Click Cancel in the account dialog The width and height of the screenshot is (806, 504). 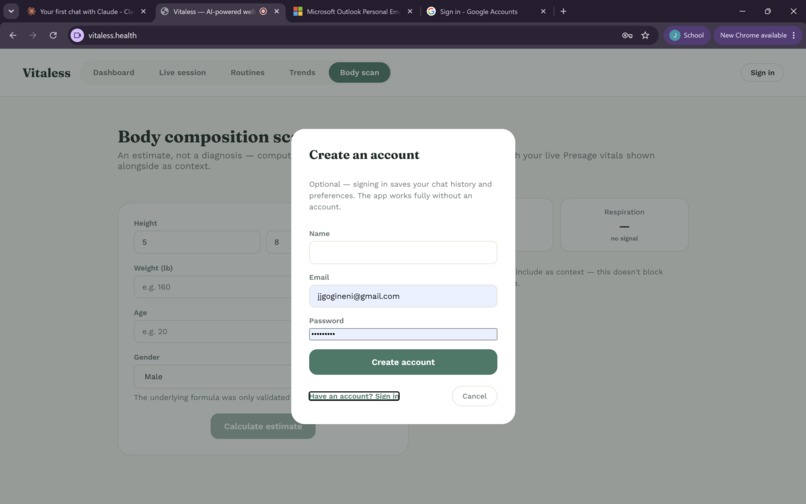point(474,396)
